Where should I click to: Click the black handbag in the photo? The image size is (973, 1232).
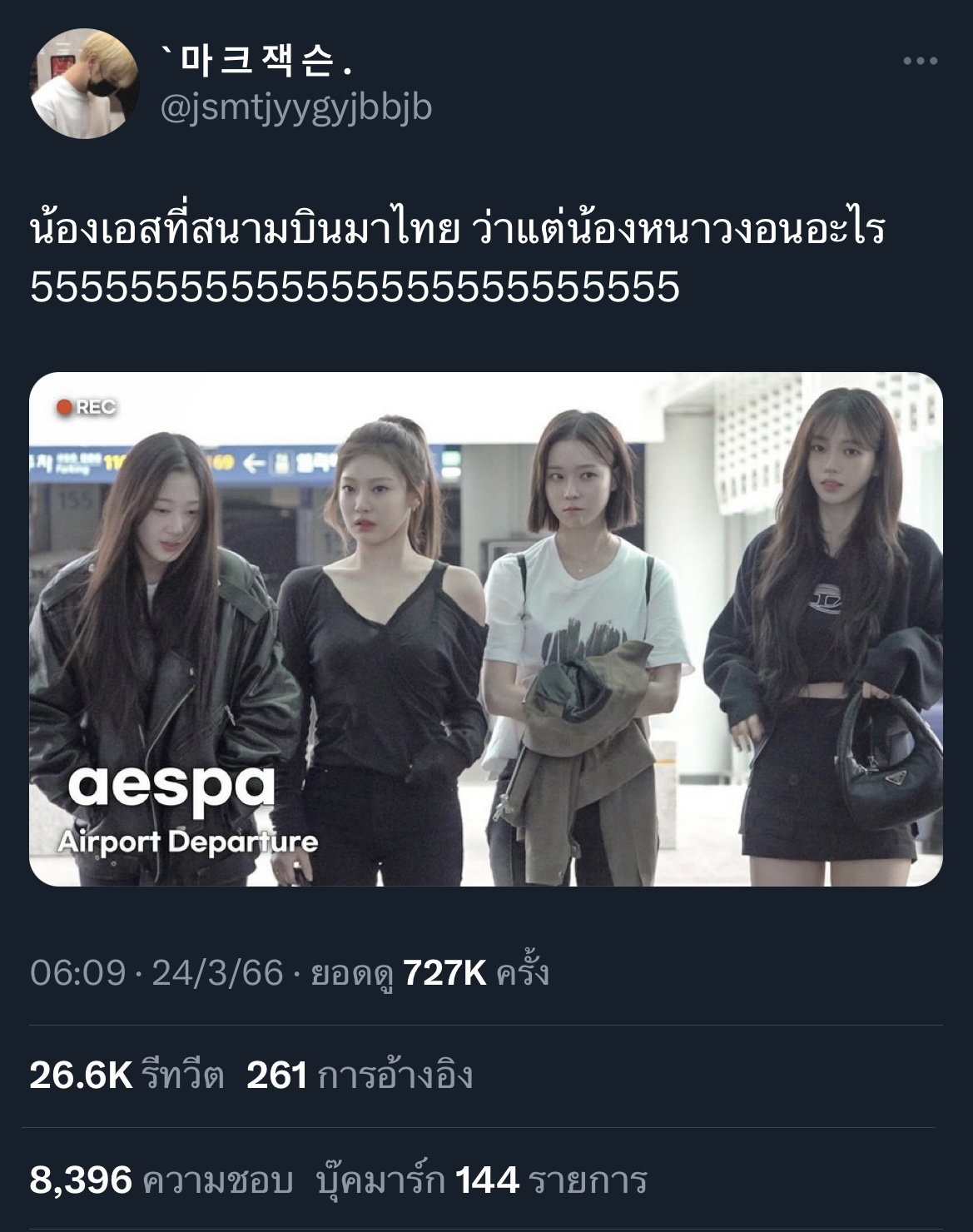[x=887, y=760]
